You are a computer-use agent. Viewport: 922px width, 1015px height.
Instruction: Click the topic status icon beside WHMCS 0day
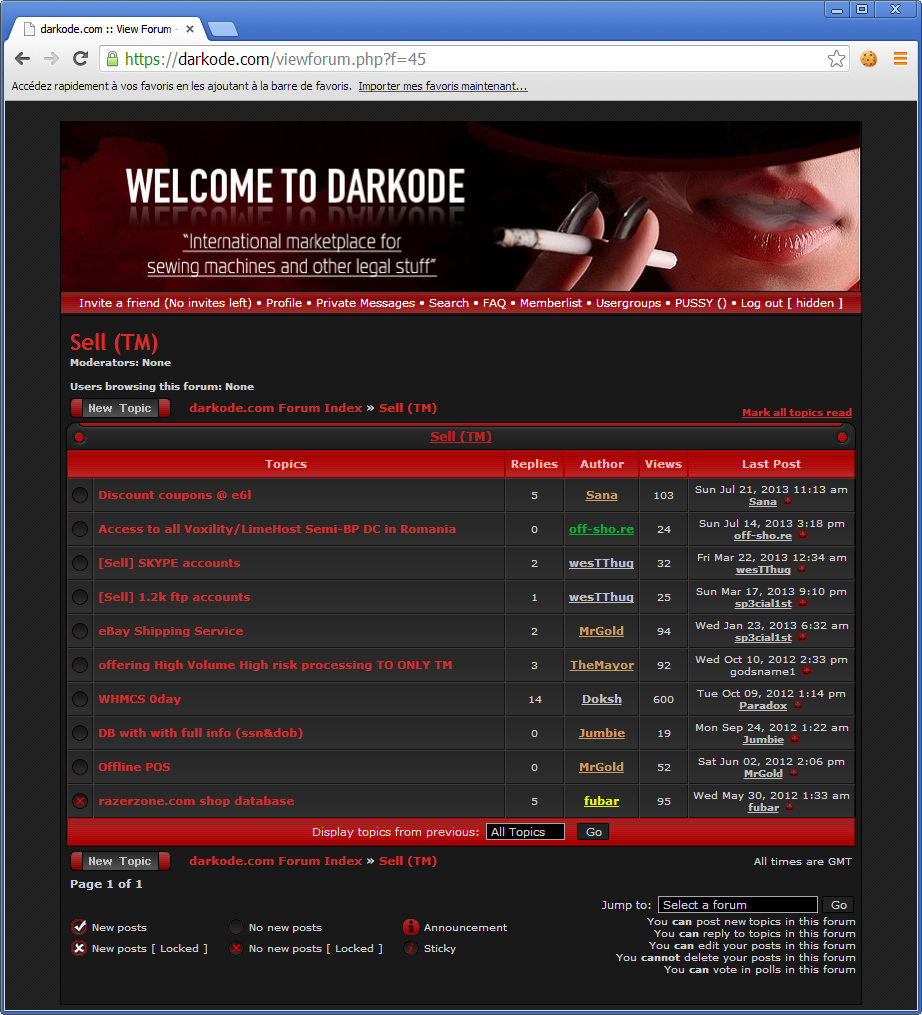click(x=80, y=699)
